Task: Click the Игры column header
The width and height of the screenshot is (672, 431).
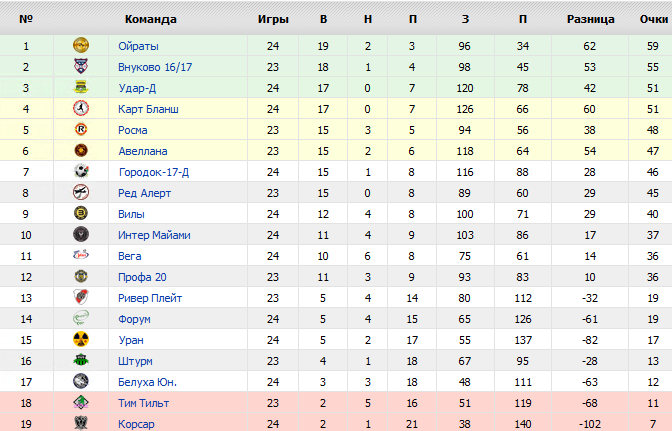Action: pyautogui.click(x=273, y=19)
